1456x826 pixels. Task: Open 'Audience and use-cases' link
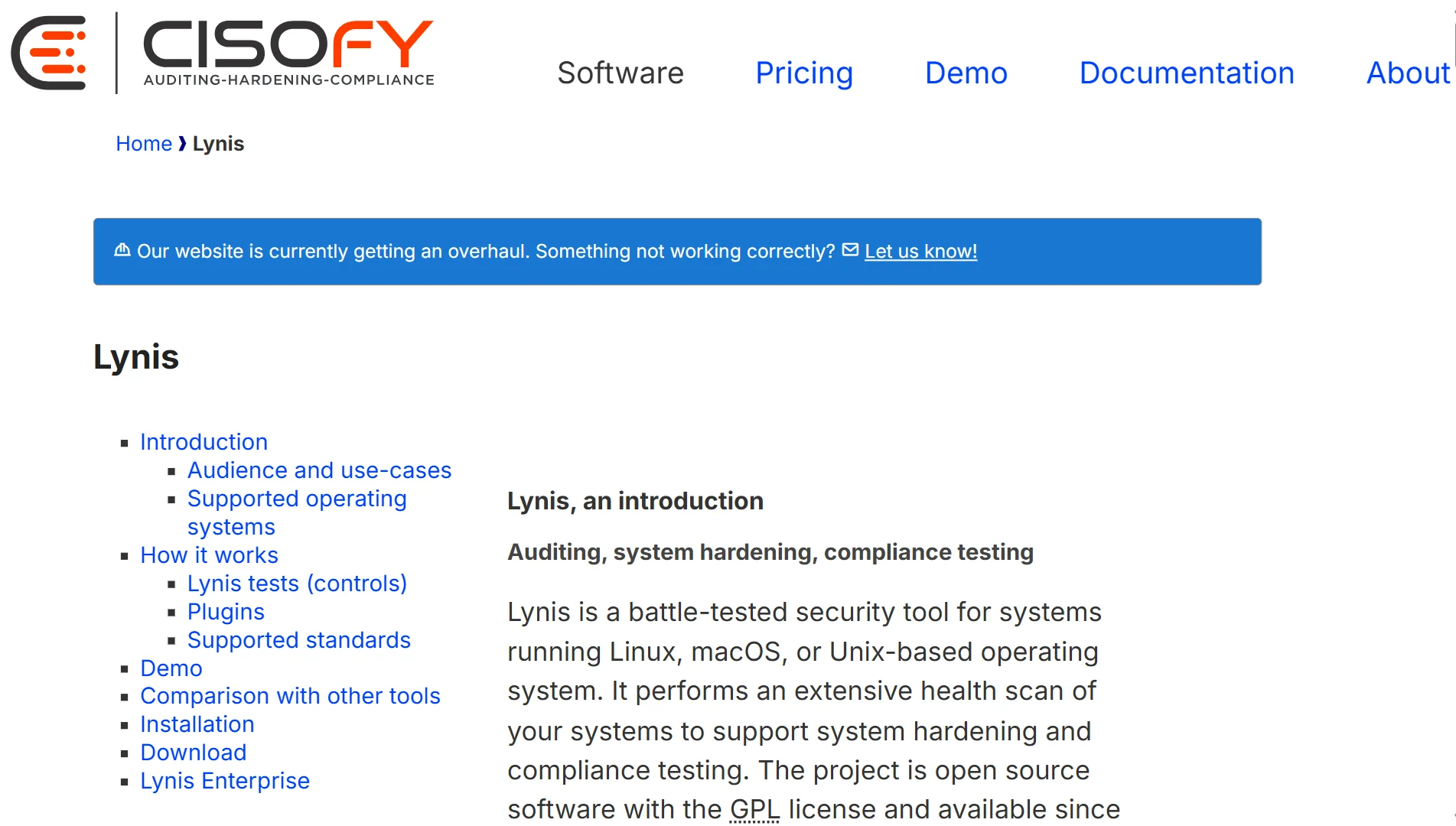[319, 470]
